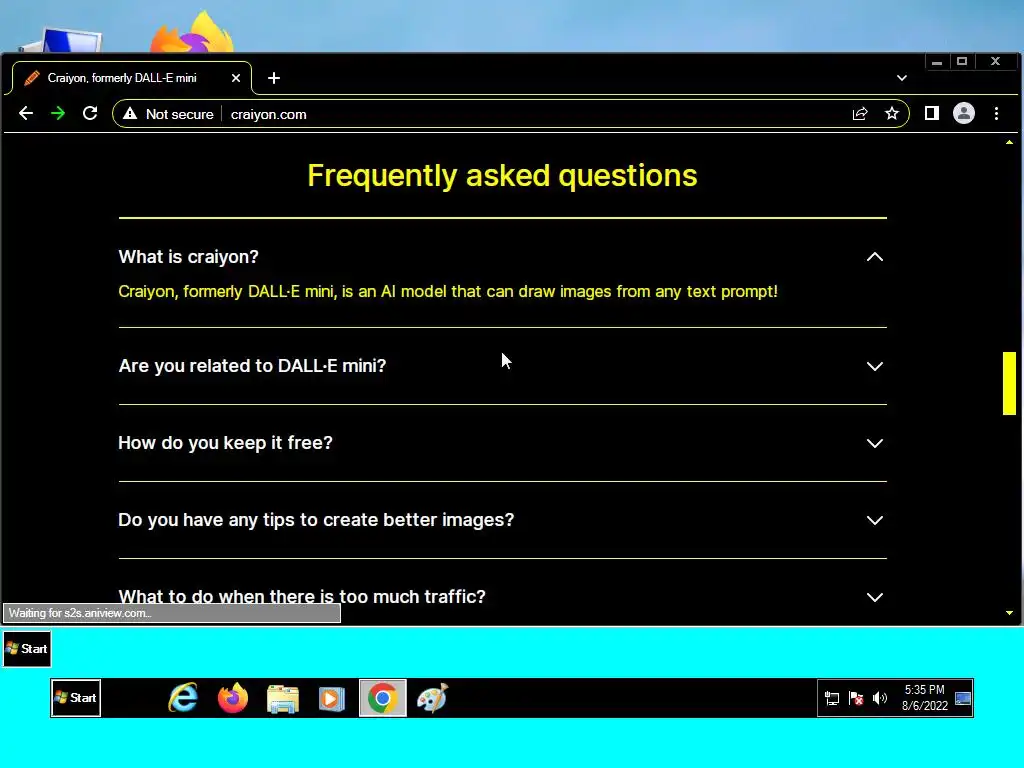Go forward with the green arrow
The width and height of the screenshot is (1024, 768).
tap(58, 114)
